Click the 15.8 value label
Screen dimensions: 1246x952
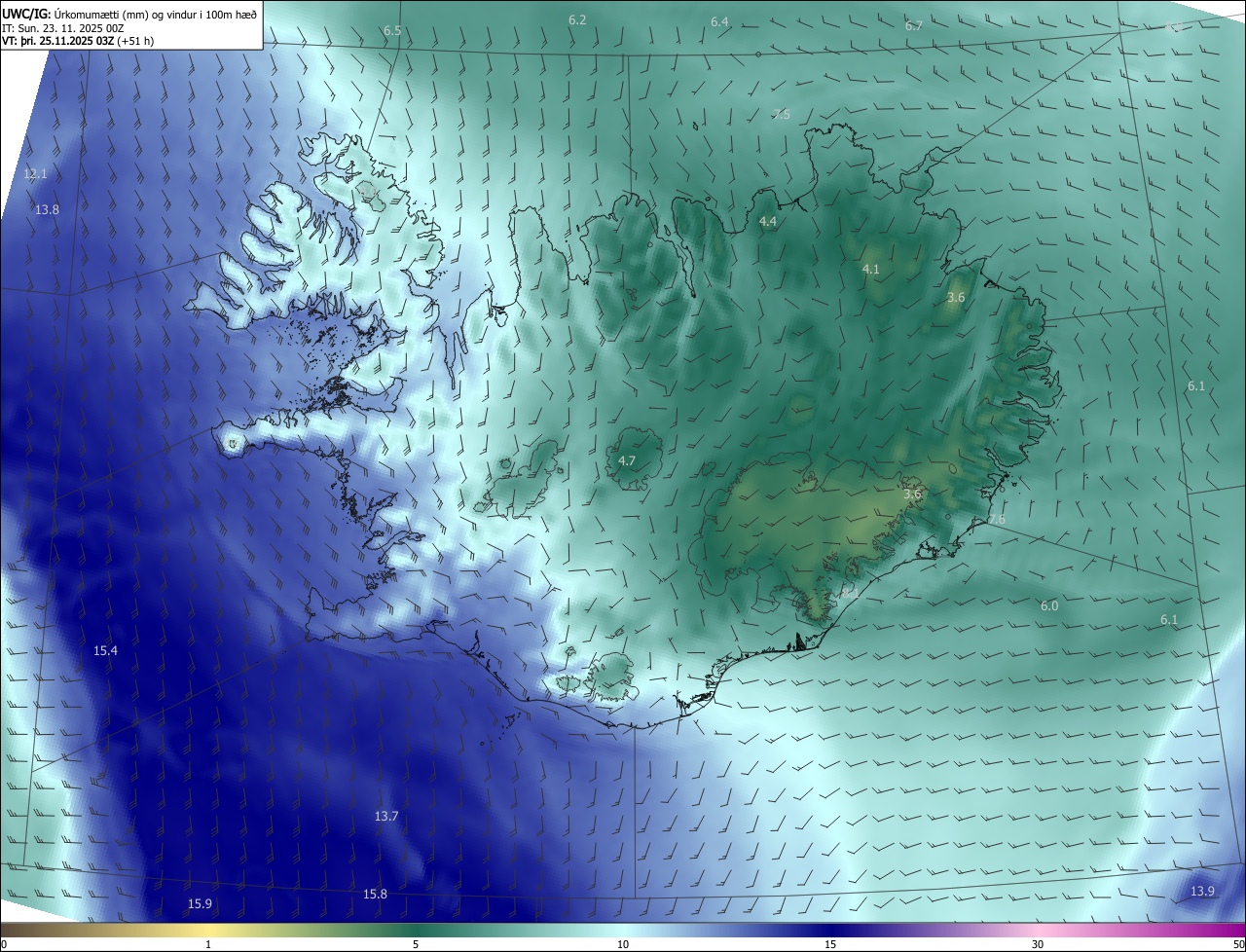[x=375, y=894]
